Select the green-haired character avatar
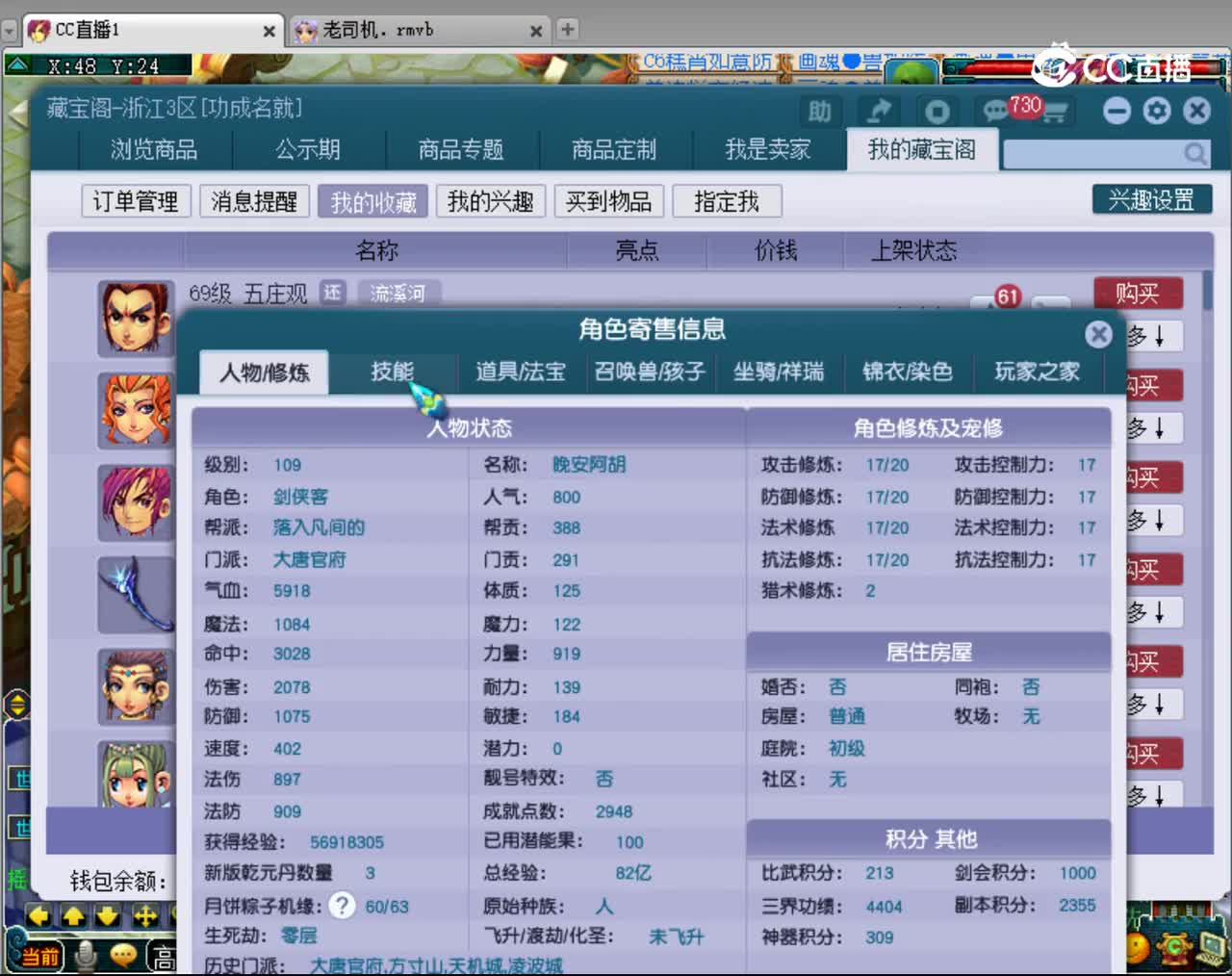This screenshot has width=1232, height=976. click(x=136, y=773)
